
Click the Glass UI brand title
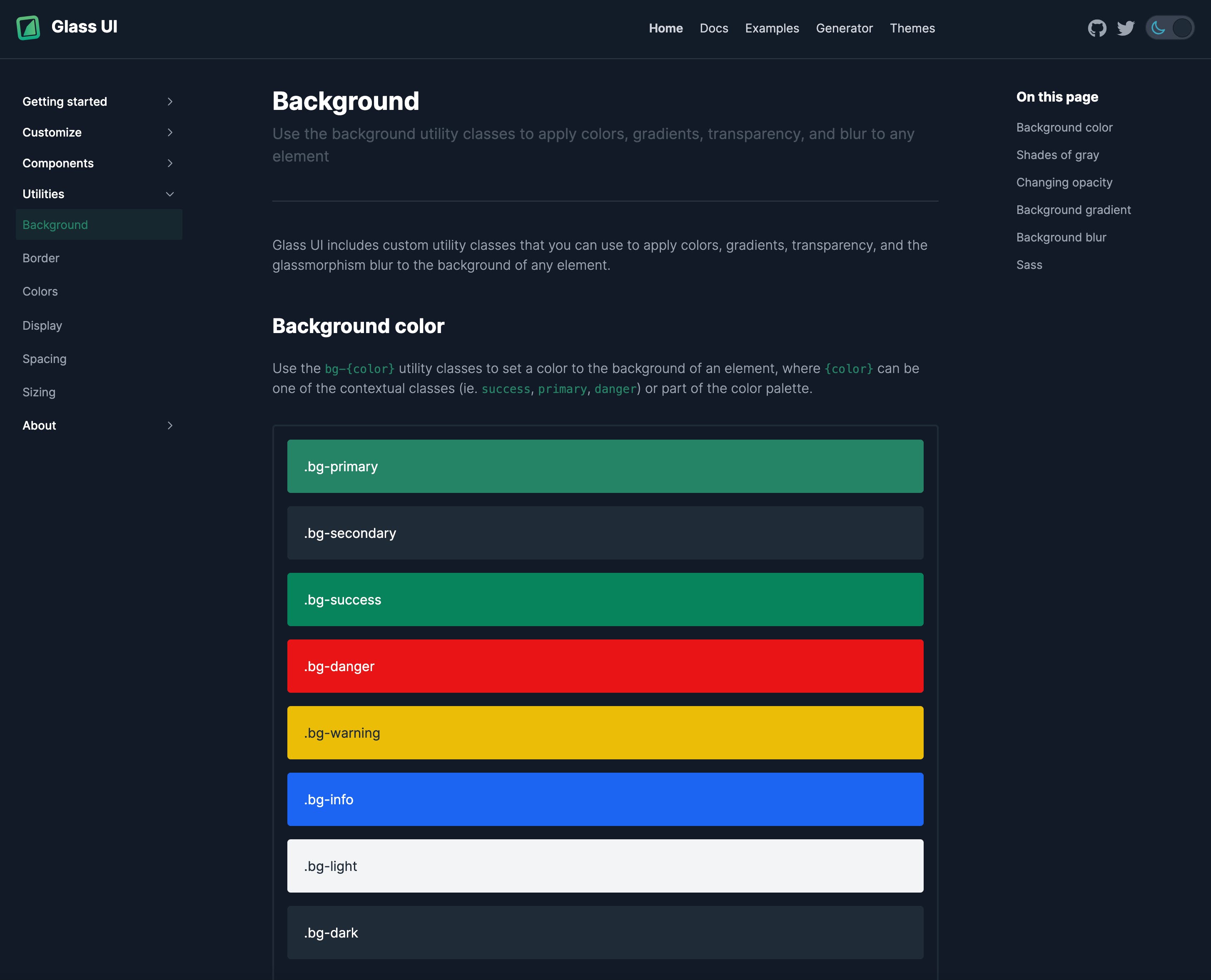coord(84,27)
